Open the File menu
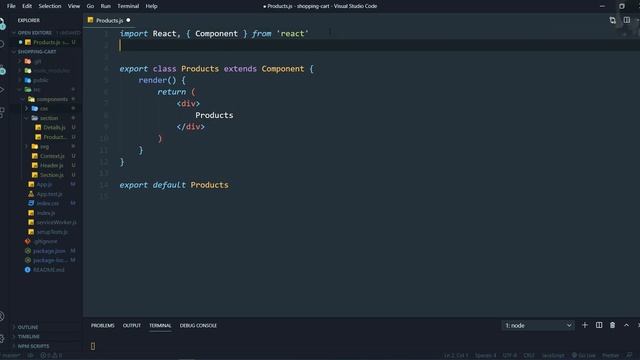Viewport: 640px width, 360px height. point(11,6)
